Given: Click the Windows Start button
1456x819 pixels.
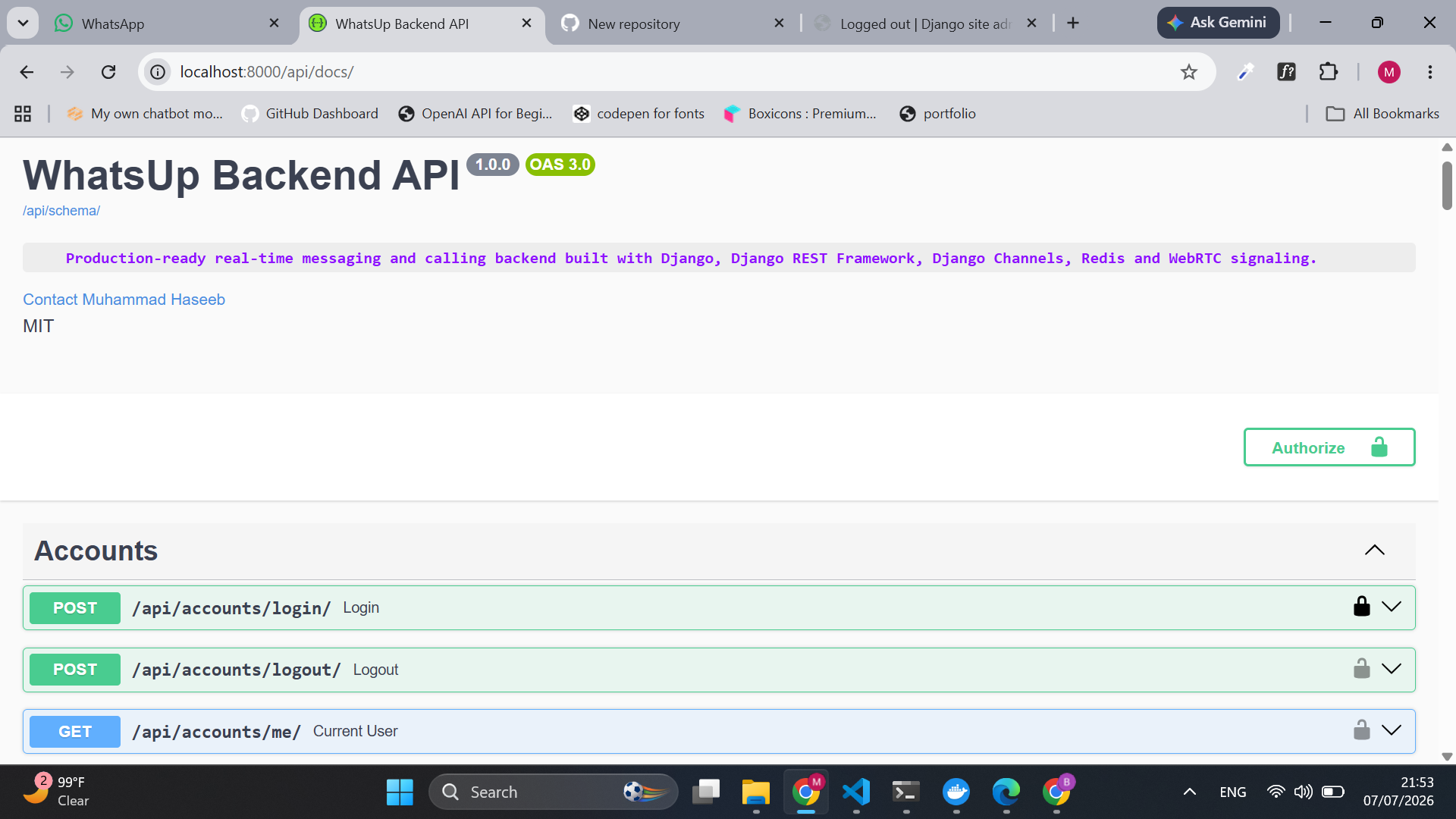Looking at the screenshot, I should tap(400, 792).
